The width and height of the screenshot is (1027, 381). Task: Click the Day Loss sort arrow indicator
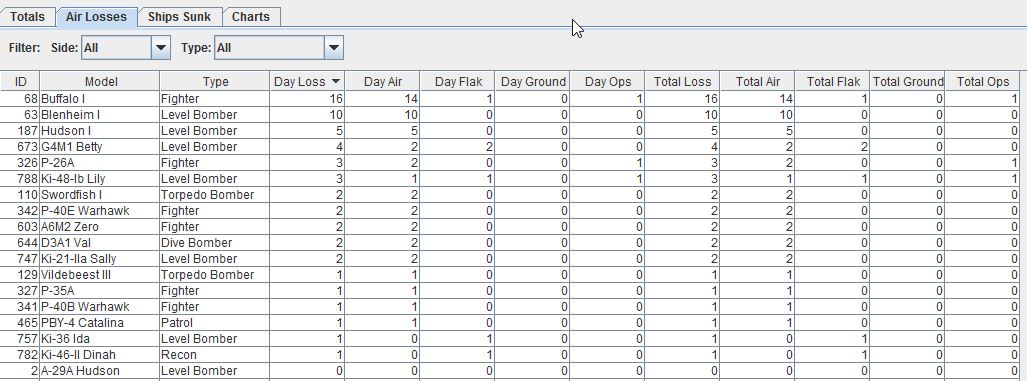(x=336, y=82)
